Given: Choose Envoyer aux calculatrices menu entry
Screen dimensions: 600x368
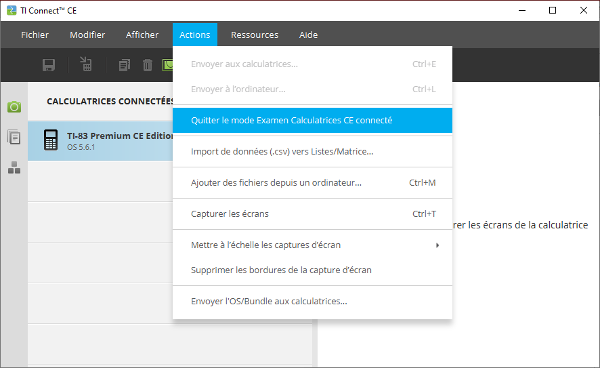Looking at the screenshot, I should click(x=312, y=64).
